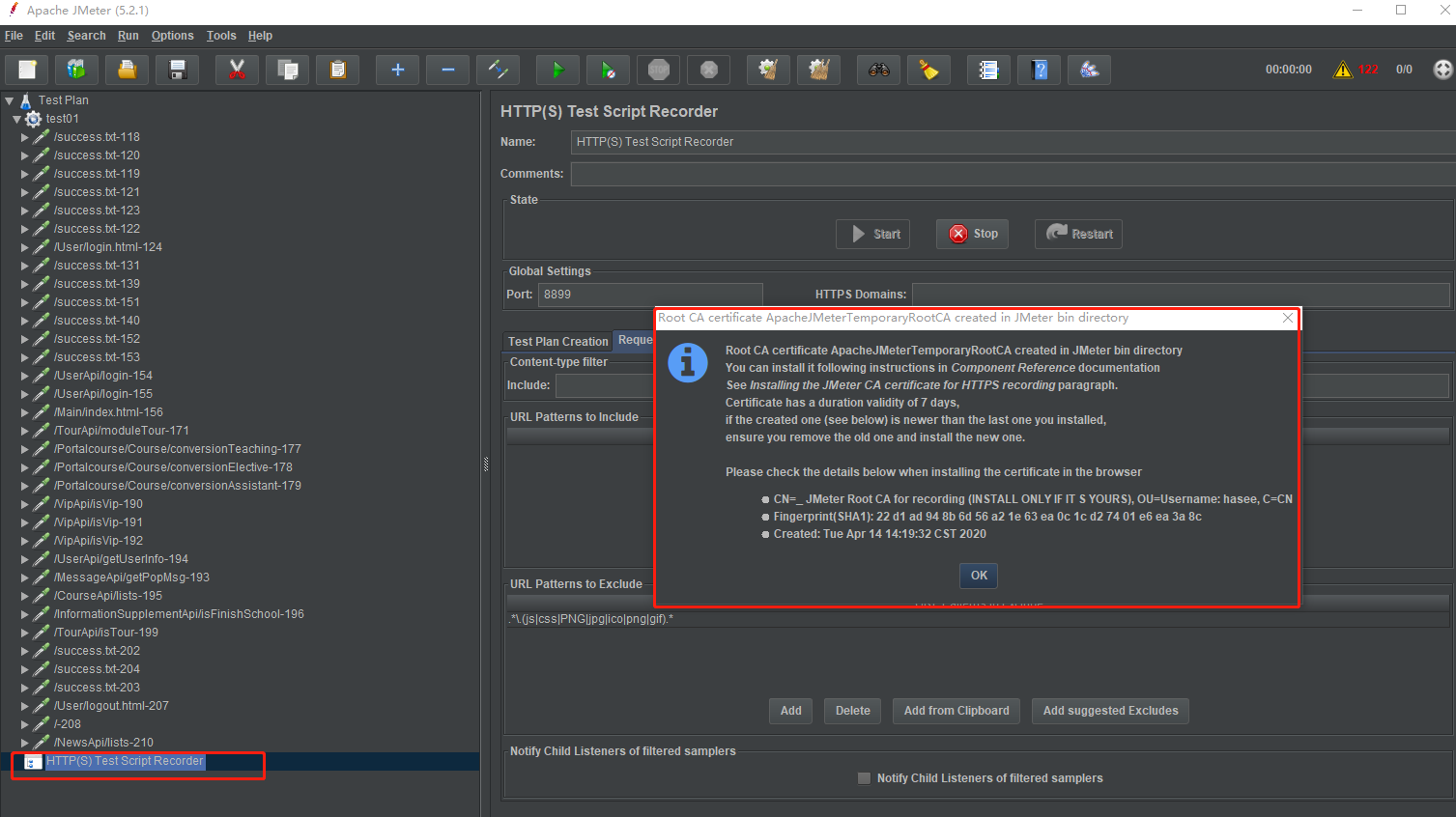Click the grey Stop sign toolbar icon
The width and height of the screenshot is (1456, 817).
(x=659, y=70)
